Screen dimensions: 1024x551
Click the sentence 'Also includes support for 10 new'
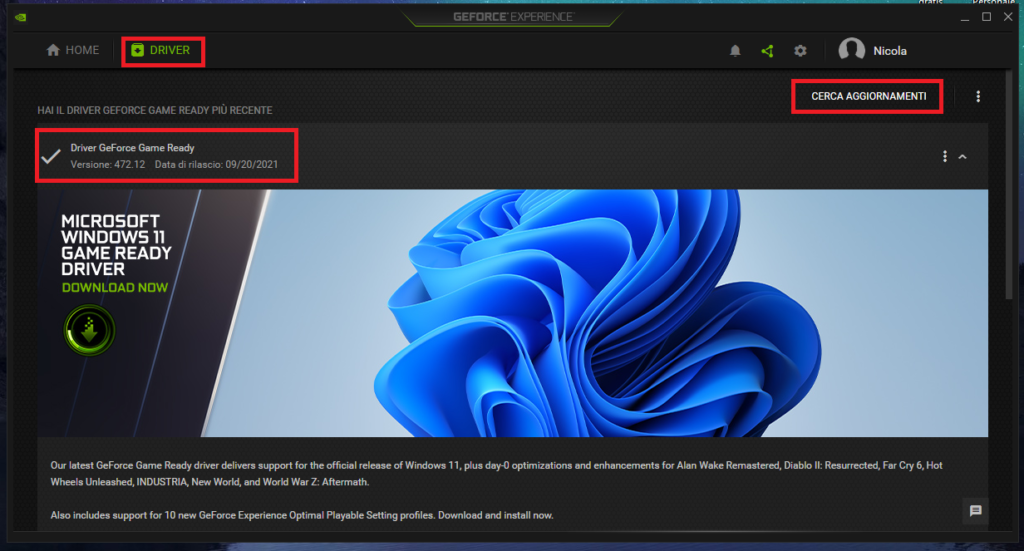pyautogui.click(x=302, y=515)
